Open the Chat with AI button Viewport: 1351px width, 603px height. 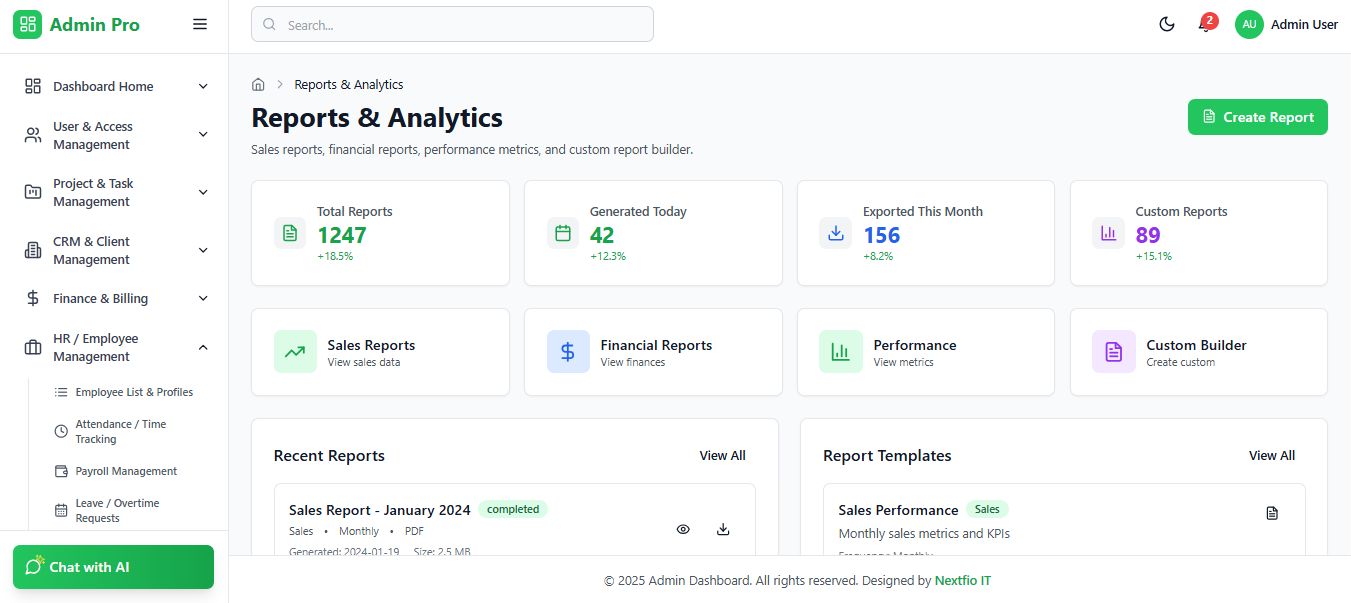113,567
